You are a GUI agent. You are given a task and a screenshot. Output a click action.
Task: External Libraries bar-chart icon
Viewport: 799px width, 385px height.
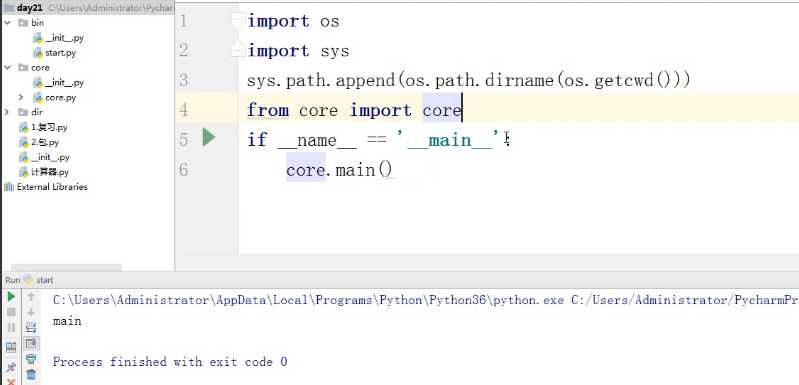[9, 187]
